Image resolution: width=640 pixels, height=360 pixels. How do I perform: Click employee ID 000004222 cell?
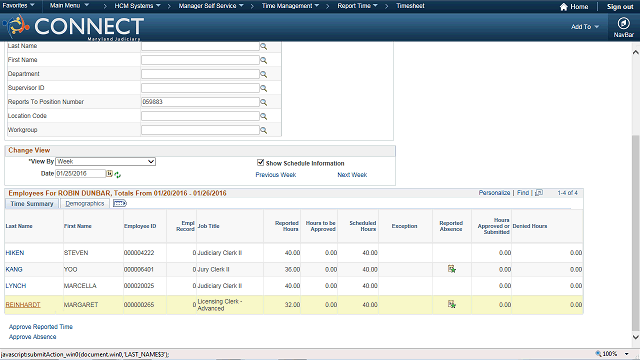pyautogui.click(x=139, y=253)
